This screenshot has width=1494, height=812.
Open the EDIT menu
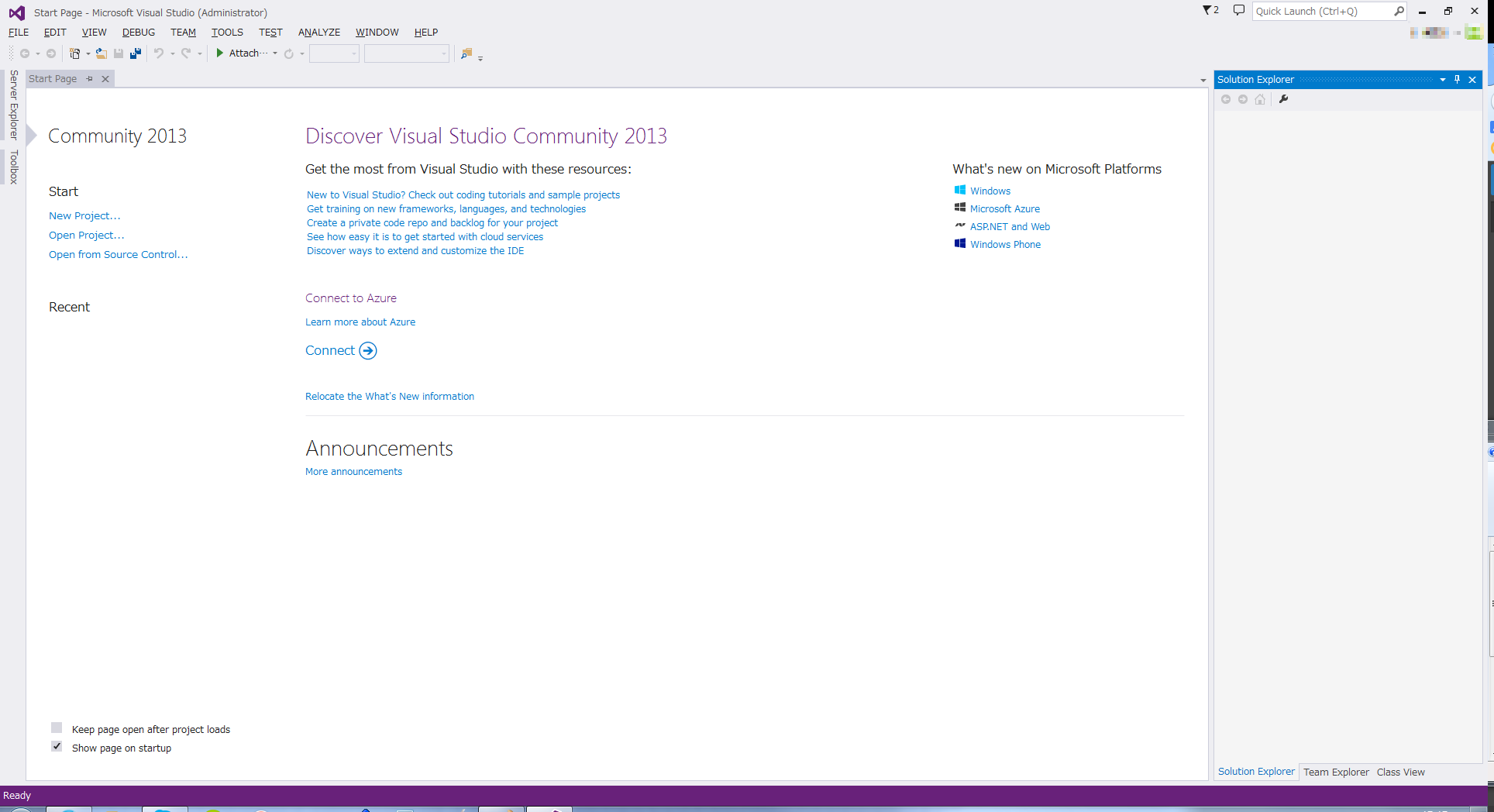click(55, 33)
